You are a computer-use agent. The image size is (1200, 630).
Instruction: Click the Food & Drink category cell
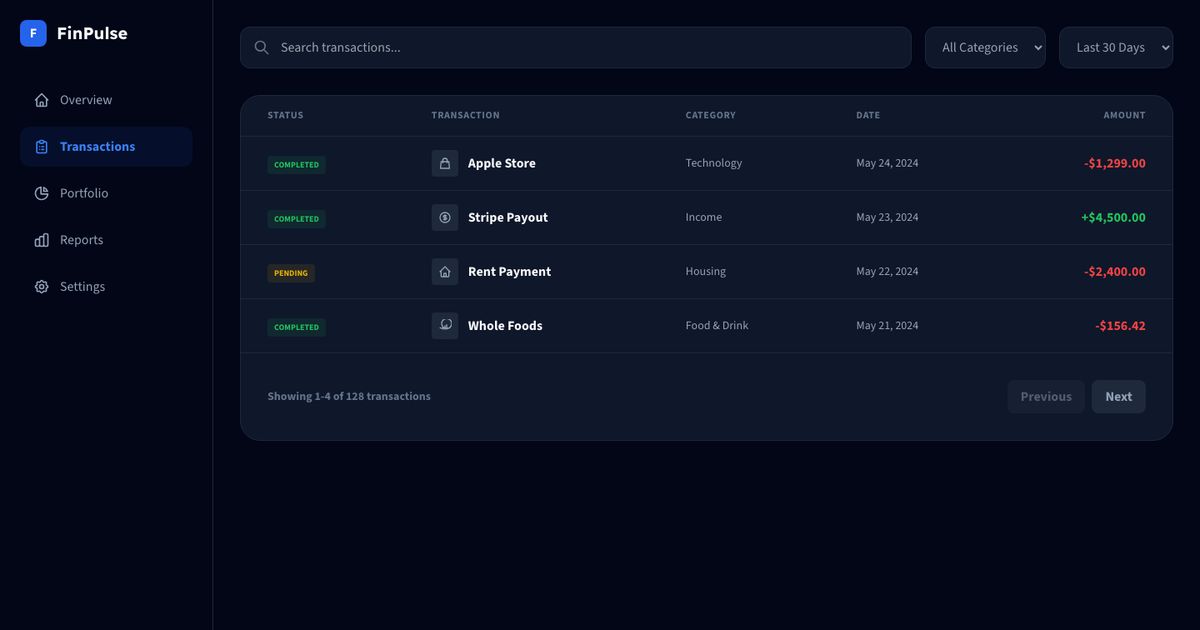717,325
